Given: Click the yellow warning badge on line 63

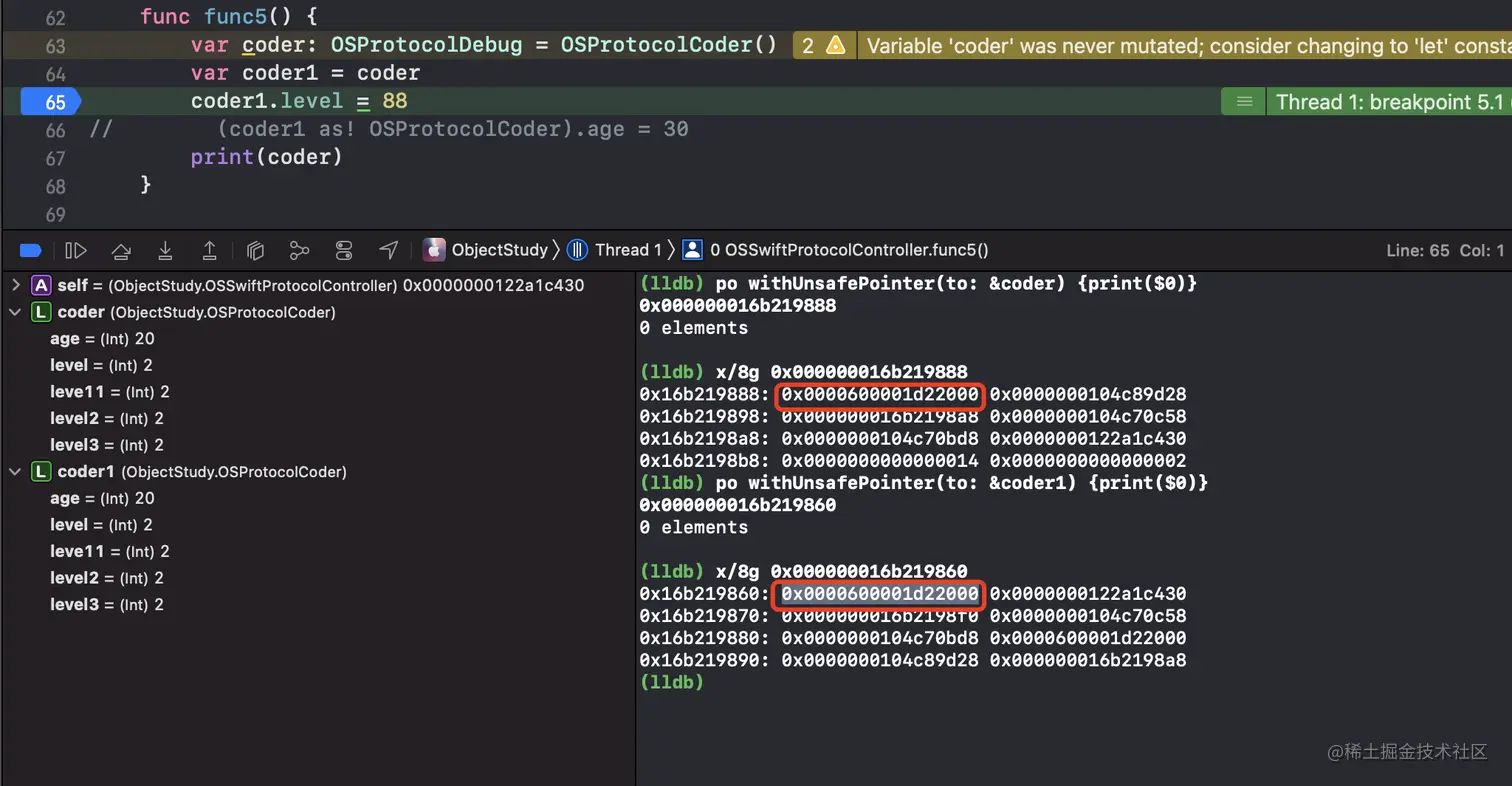Looking at the screenshot, I should pos(823,45).
